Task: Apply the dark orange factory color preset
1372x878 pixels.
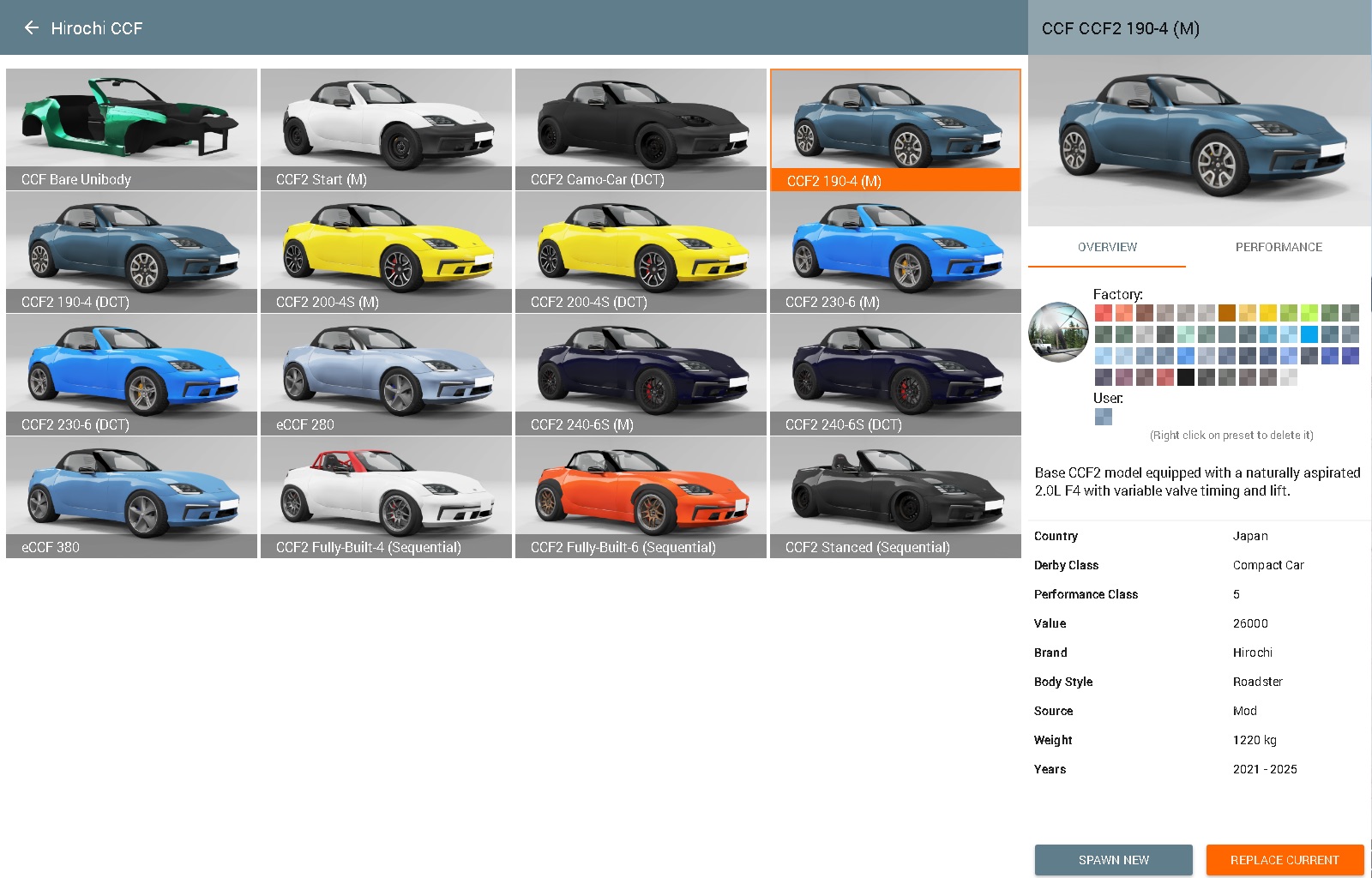Action: [x=1227, y=313]
